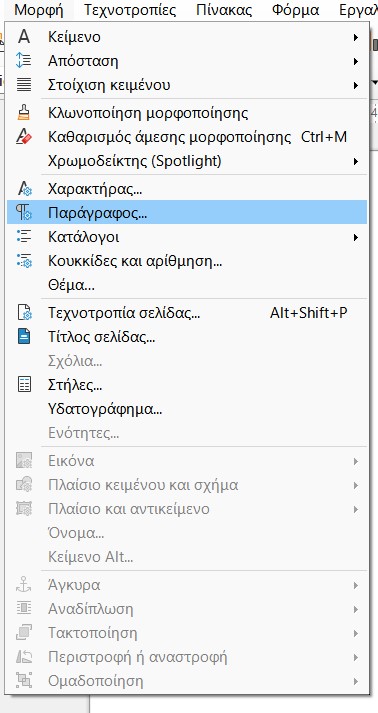This screenshot has width=378, height=713.
Task: Click the Καθαρισμός άμεσης μορφοποίησης eraser icon
Action: click(x=24, y=137)
